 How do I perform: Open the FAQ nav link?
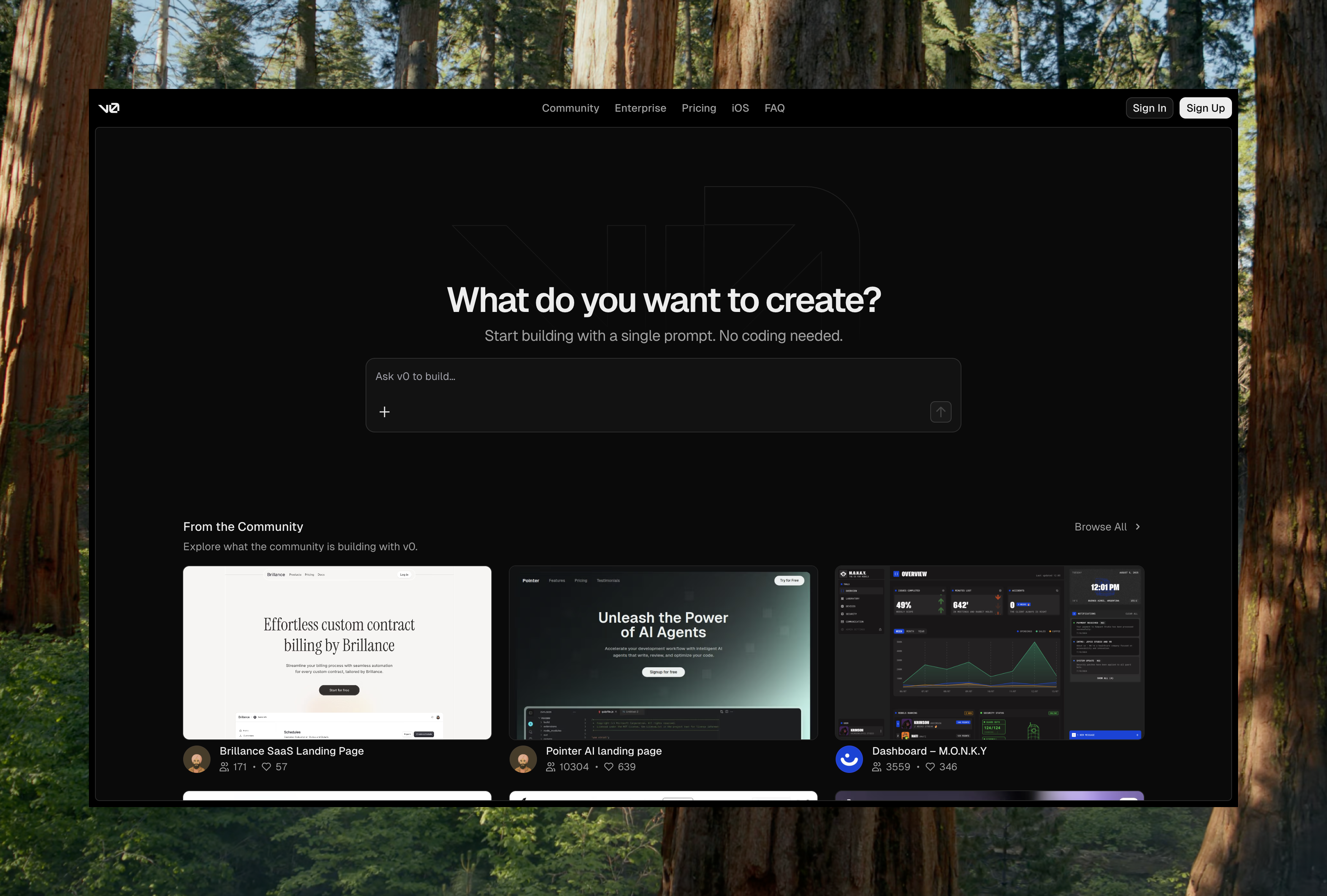click(774, 108)
